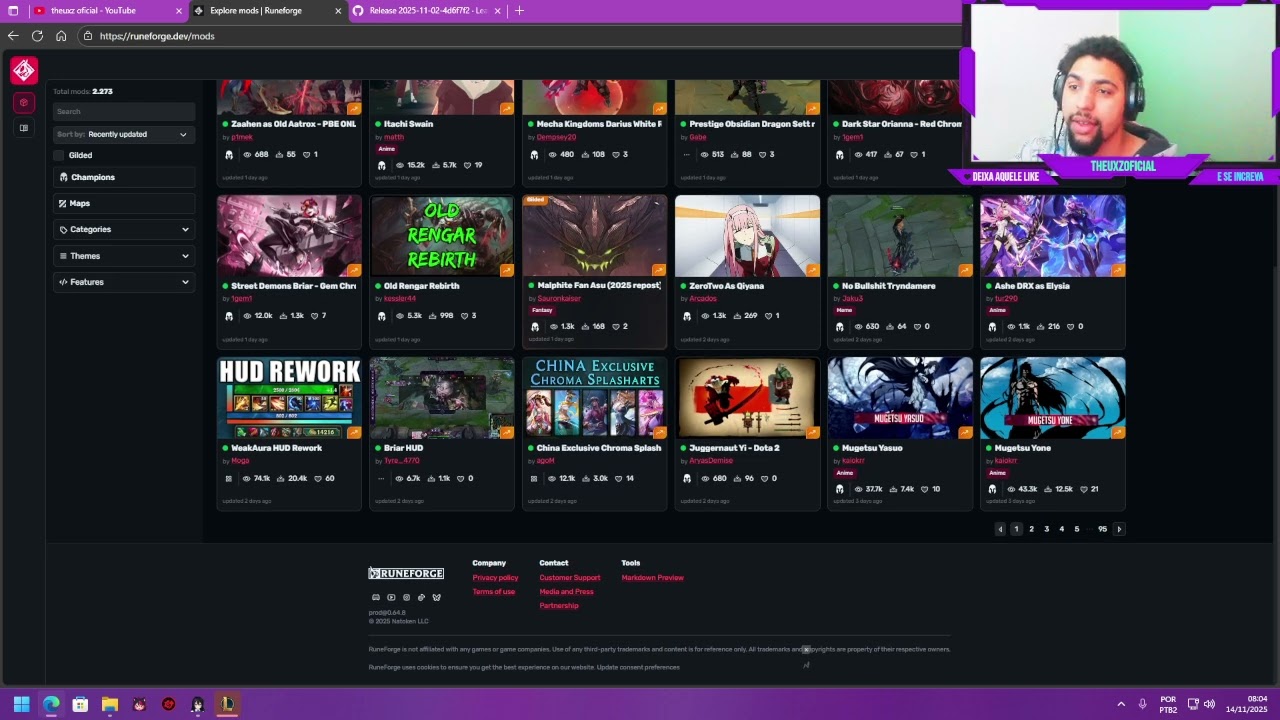The image size is (1280, 720).
Task: Open the Partnership link
Action: pos(559,606)
